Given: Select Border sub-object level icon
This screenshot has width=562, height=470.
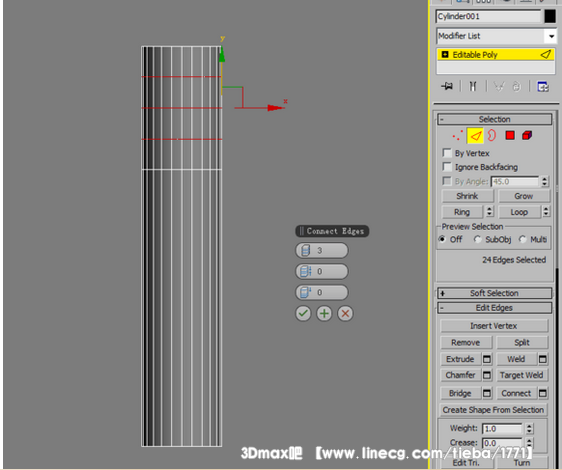Looking at the screenshot, I should tap(492, 136).
